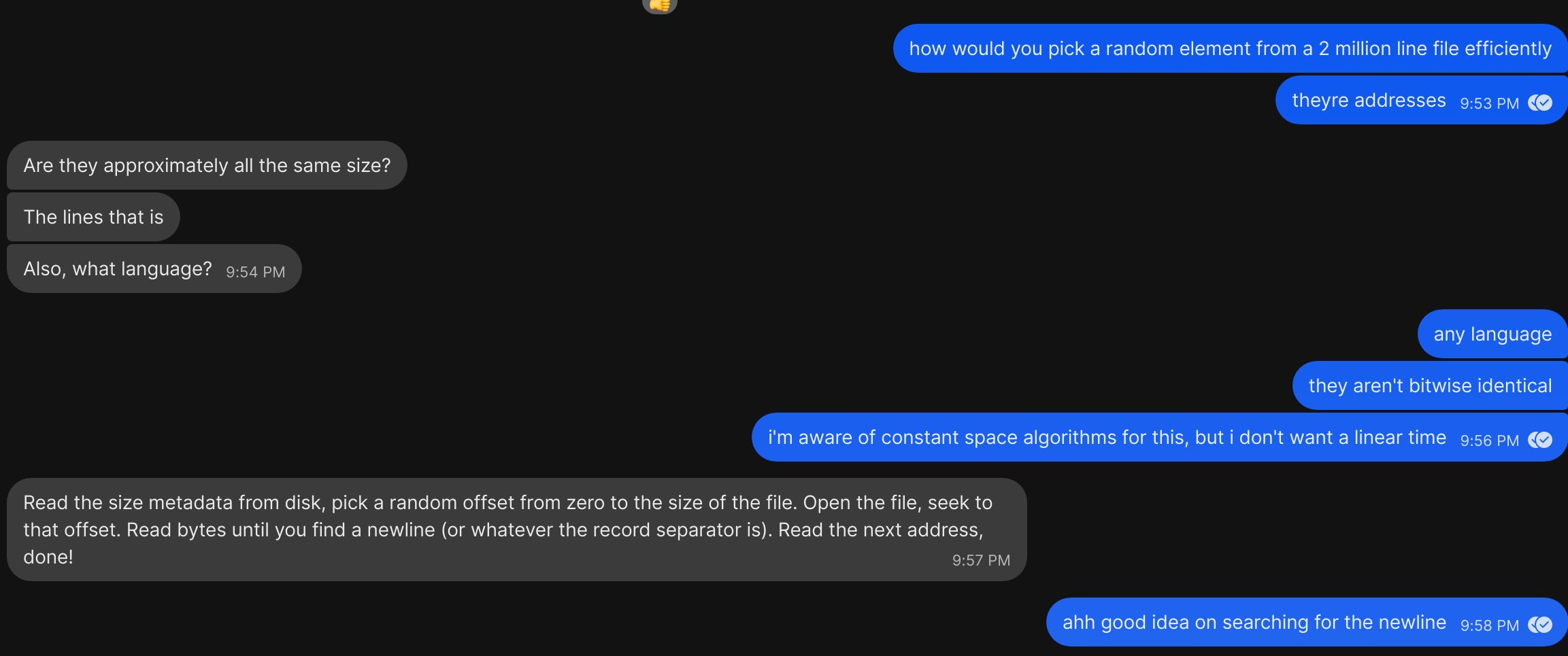Click read receipt icon beside 9:53 PM
The height and width of the screenshot is (656, 1568).
(x=1540, y=103)
